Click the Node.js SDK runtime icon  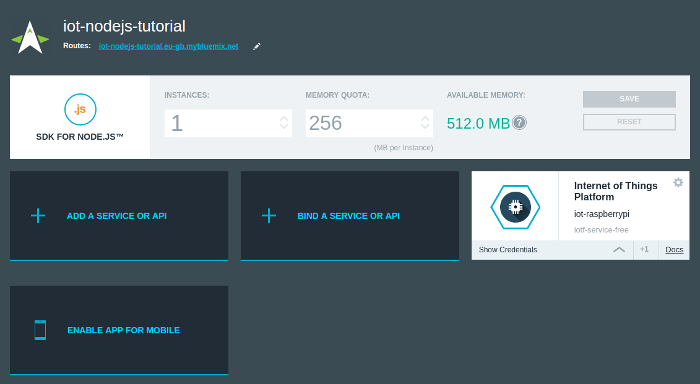80,109
